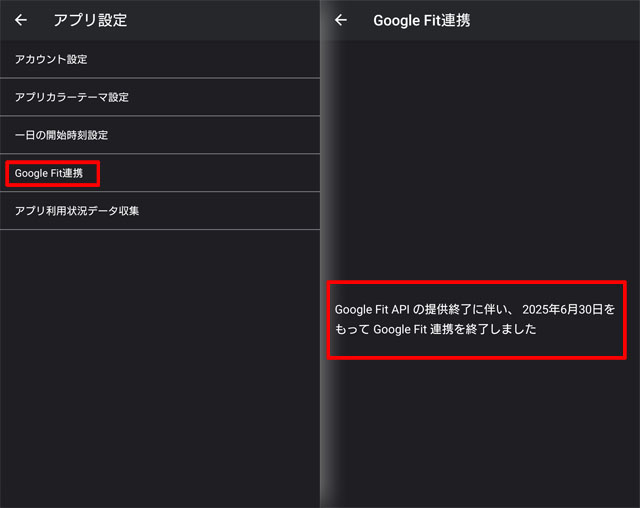Open アカウント設定
This screenshot has height=508, width=640.
160,60
